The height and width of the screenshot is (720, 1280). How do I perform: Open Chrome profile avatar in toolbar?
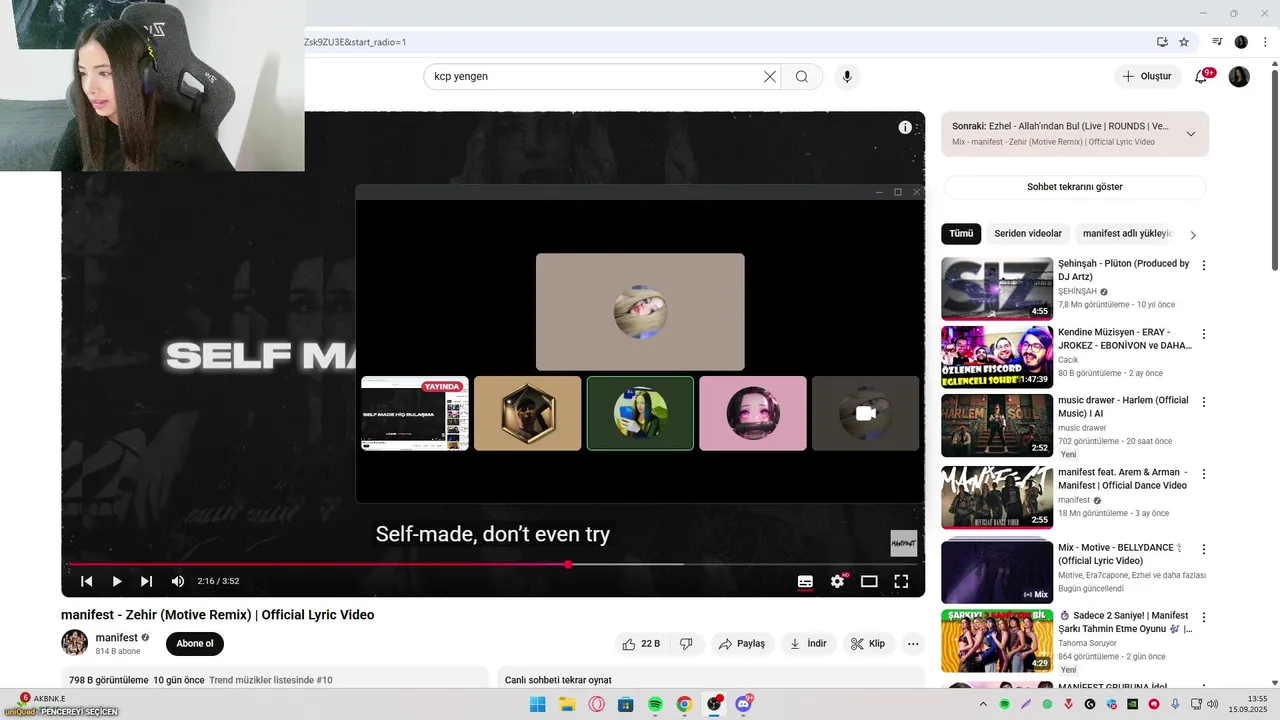(x=1241, y=42)
